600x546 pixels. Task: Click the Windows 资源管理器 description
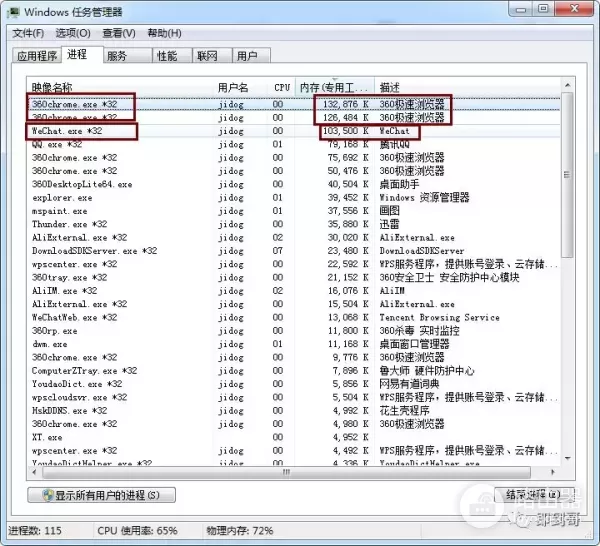click(424, 198)
